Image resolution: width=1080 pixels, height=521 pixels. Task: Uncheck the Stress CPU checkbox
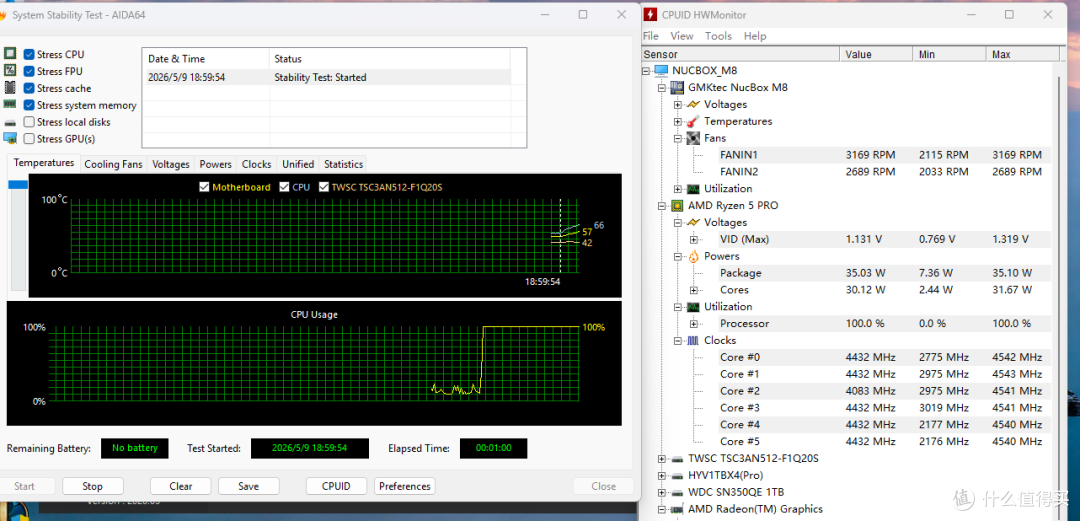point(29,54)
